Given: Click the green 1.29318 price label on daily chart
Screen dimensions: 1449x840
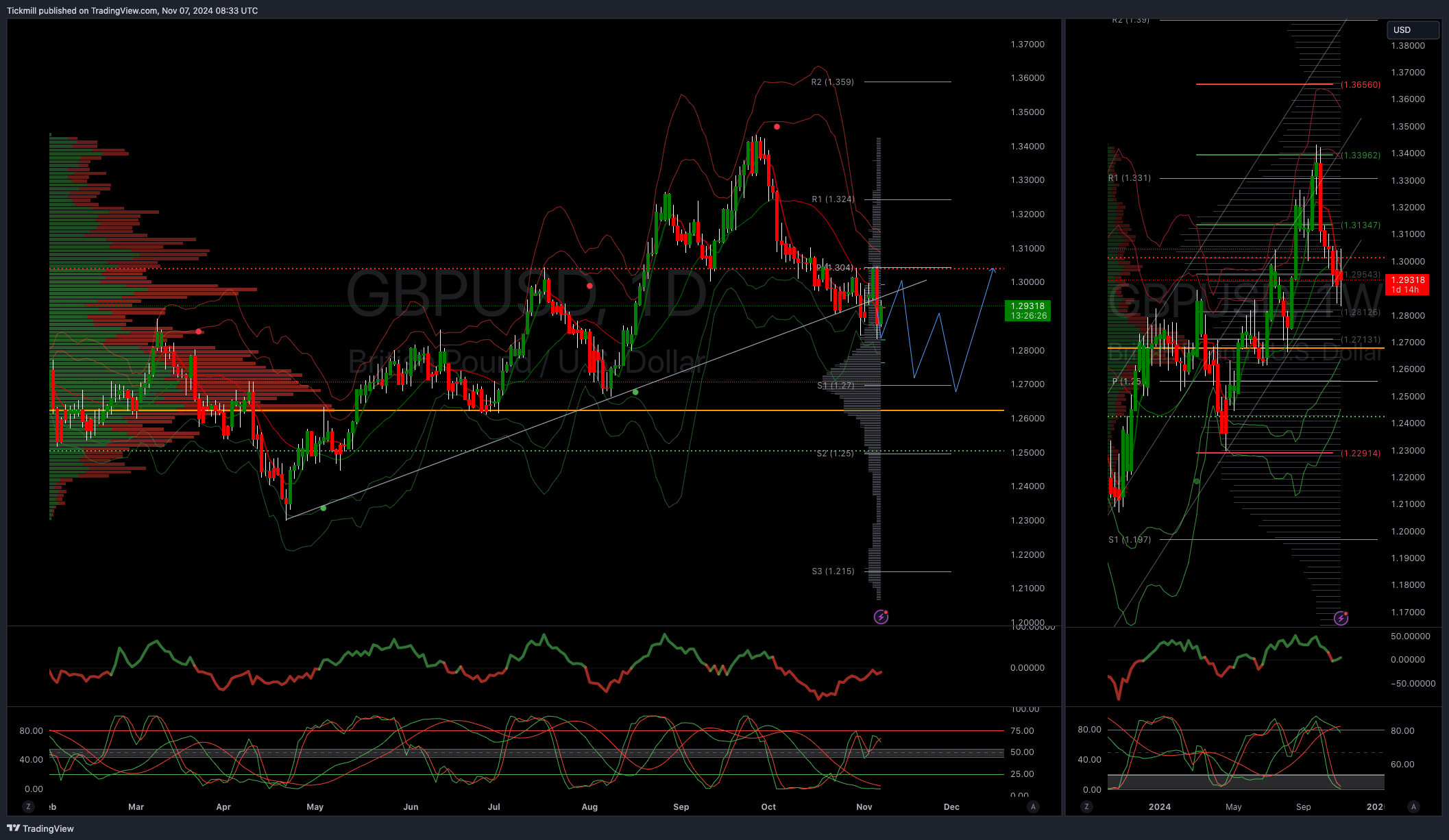Looking at the screenshot, I should [1027, 311].
